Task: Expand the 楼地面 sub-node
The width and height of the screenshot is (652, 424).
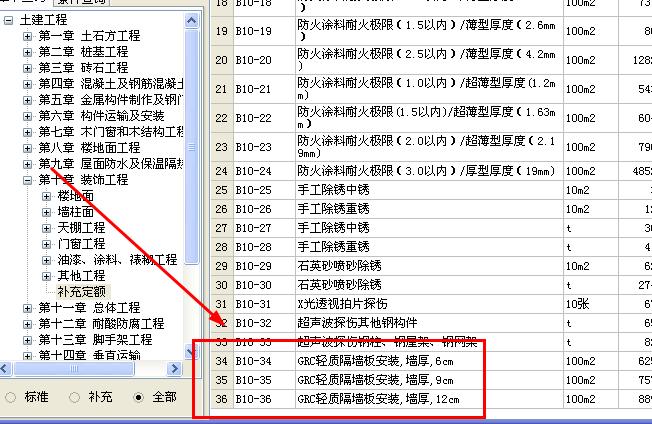Action: click(x=47, y=196)
